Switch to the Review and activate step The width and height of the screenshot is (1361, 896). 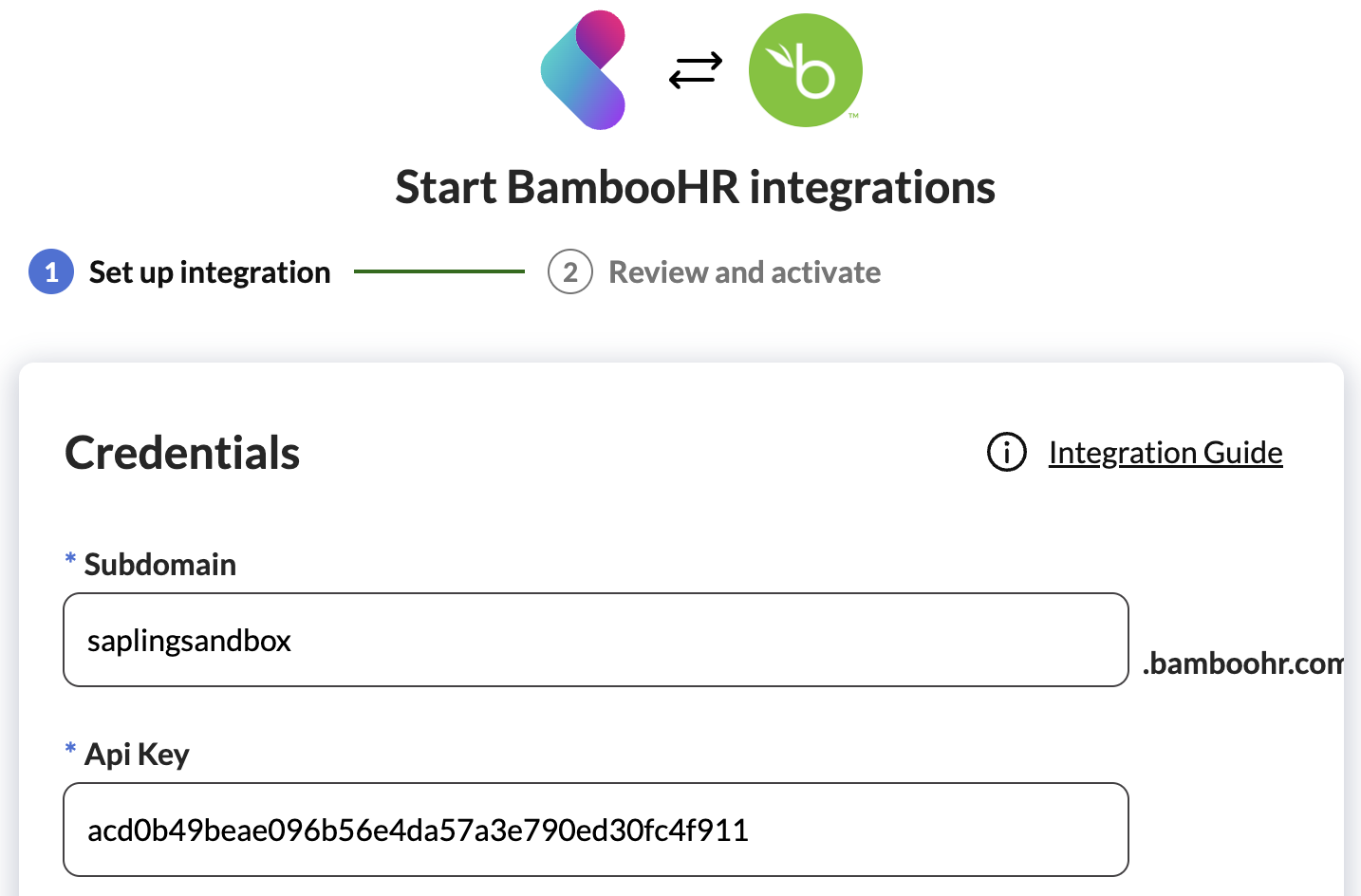744,272
